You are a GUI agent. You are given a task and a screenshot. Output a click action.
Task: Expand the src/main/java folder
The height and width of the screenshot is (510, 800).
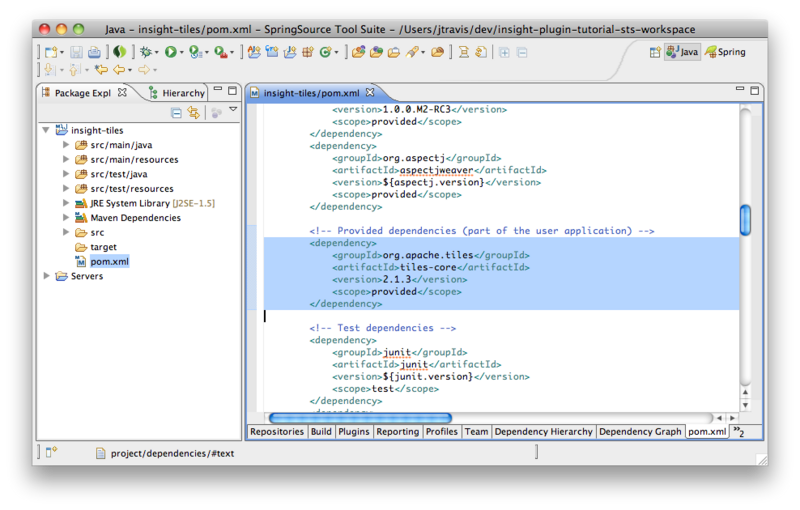click(x=66, y=145)
